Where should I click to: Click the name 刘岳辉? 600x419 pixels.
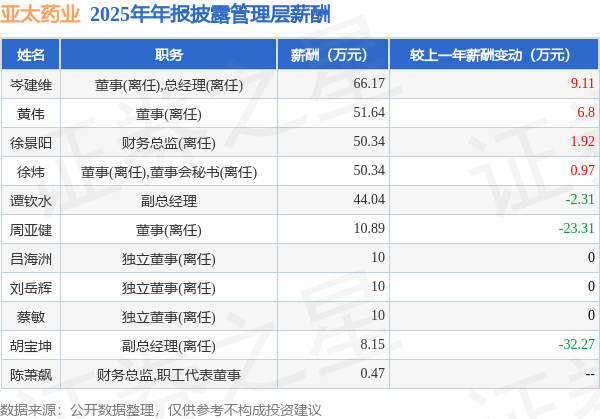click(31, 288)
